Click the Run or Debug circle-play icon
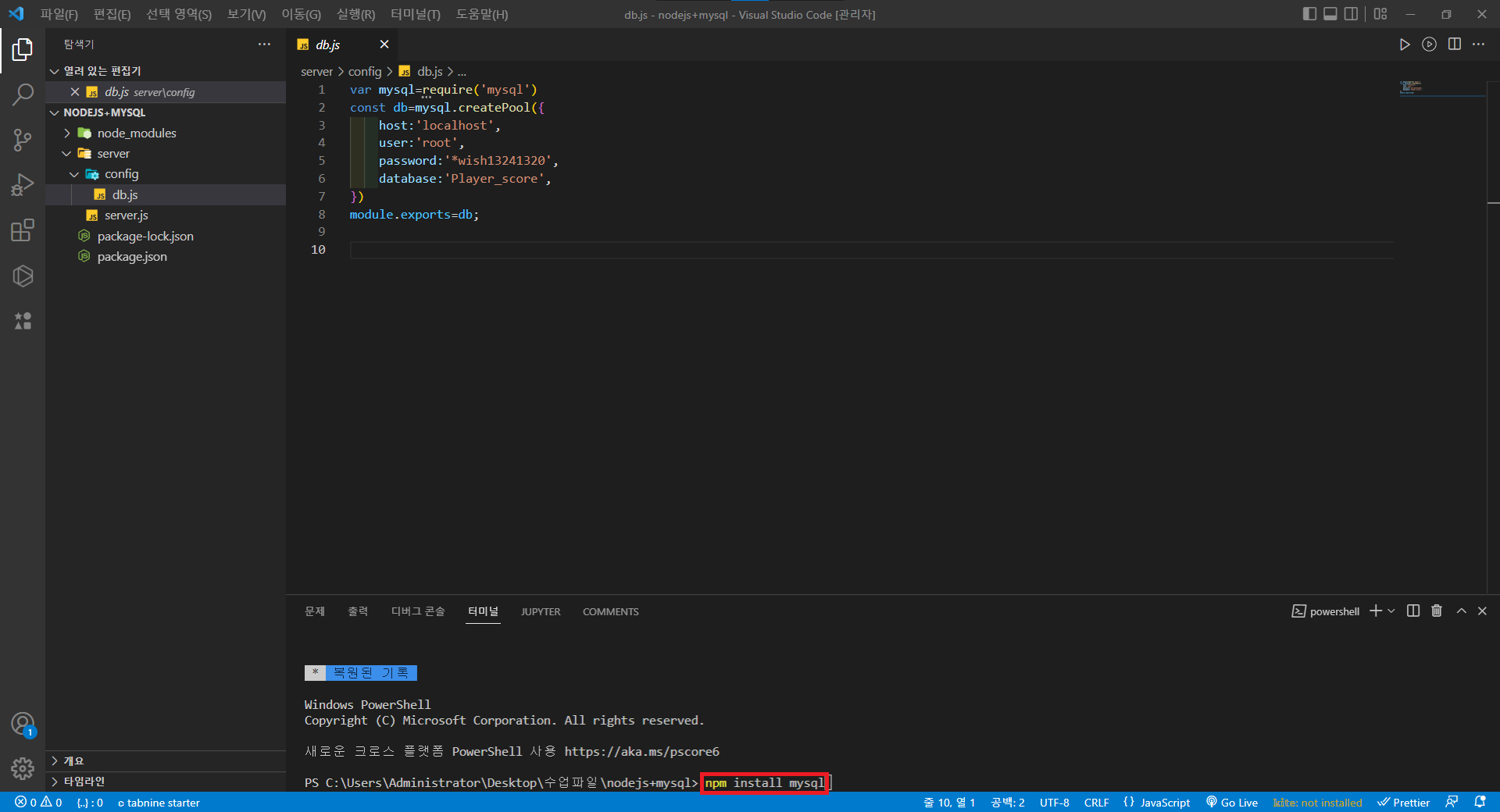Viewport: 1500px width, 812px height. click(1429, 45)
